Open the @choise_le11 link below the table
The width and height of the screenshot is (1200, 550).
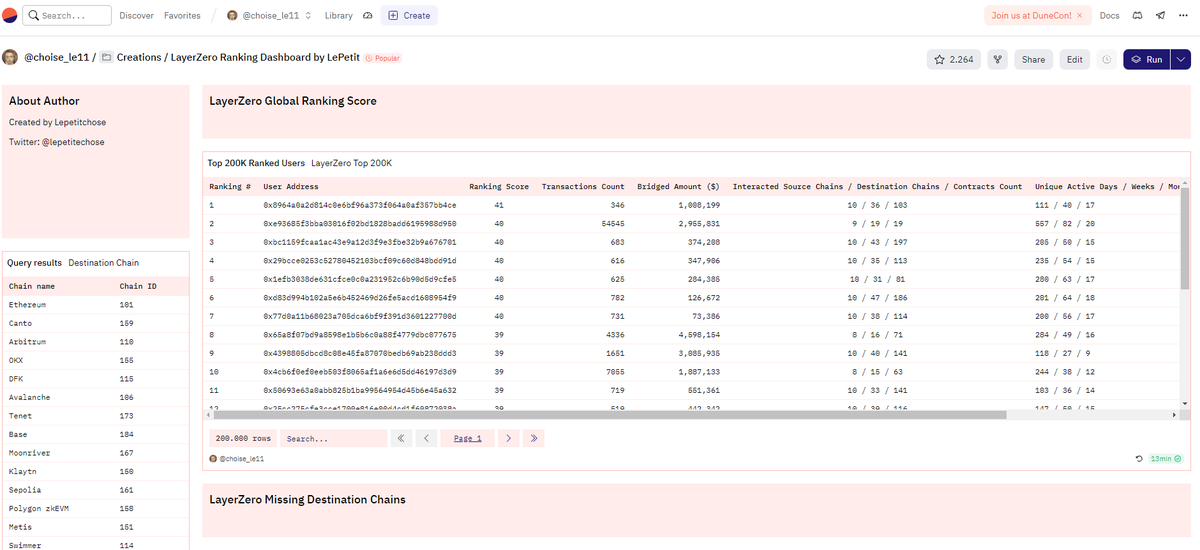point(241,459)
